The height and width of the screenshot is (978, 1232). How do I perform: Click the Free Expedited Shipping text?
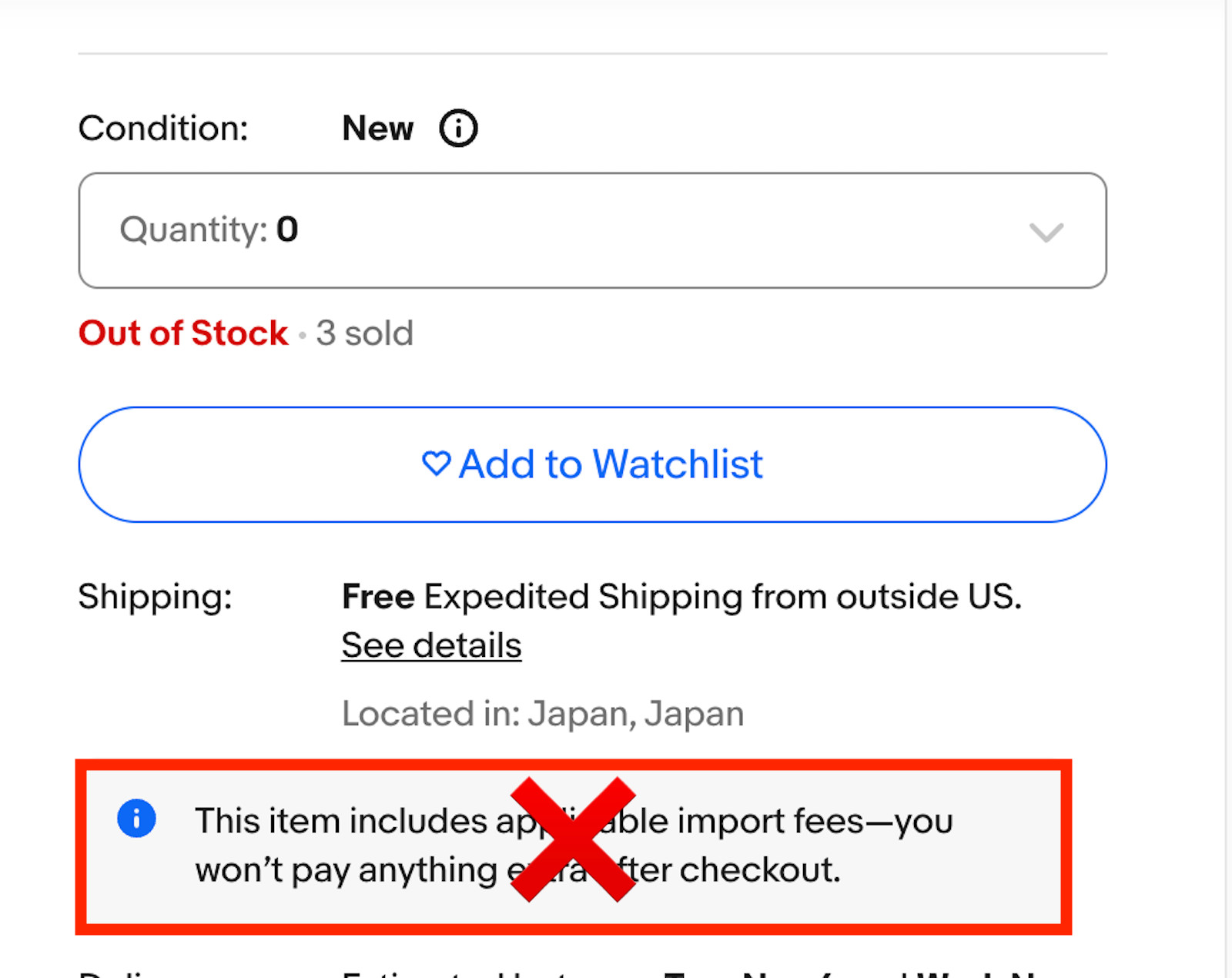tap(681, 597)
